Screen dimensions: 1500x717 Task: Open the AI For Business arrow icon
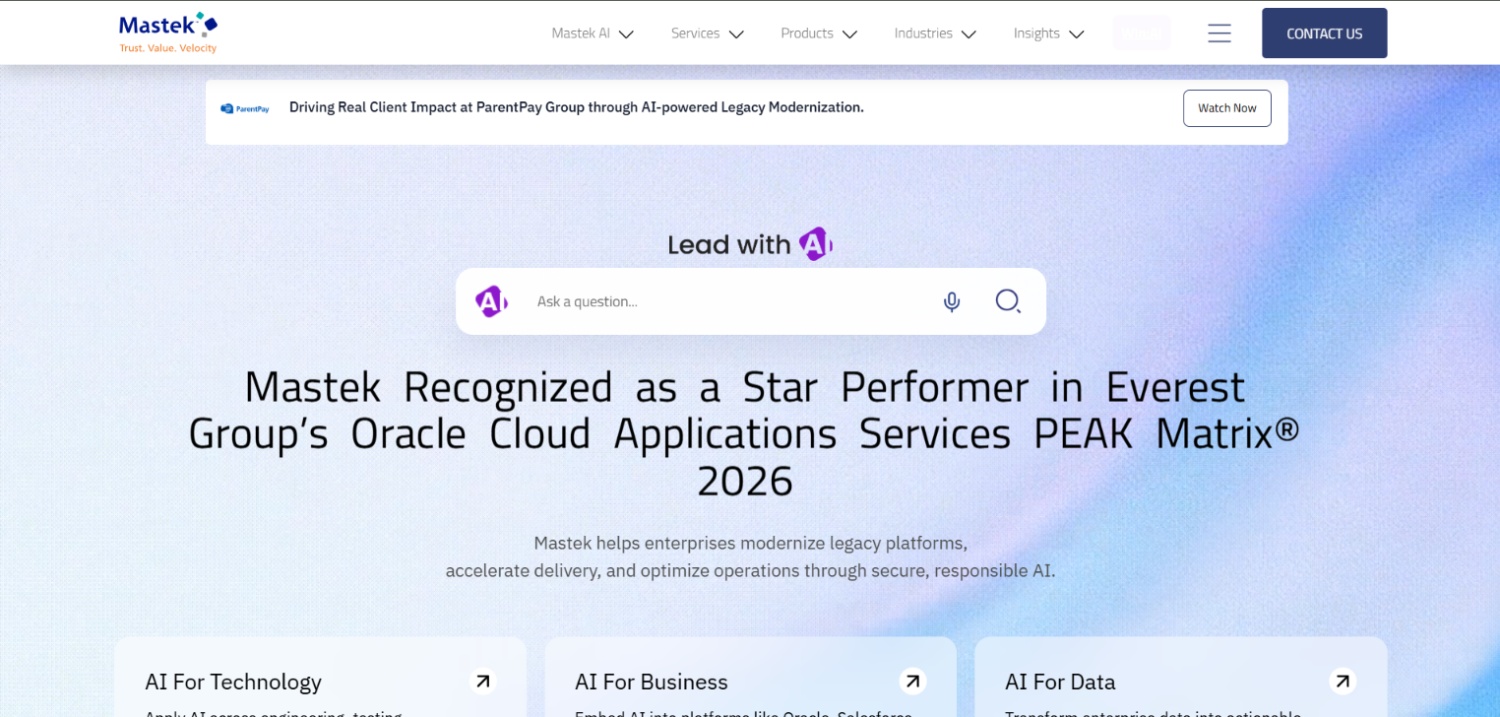coord(913,681)
